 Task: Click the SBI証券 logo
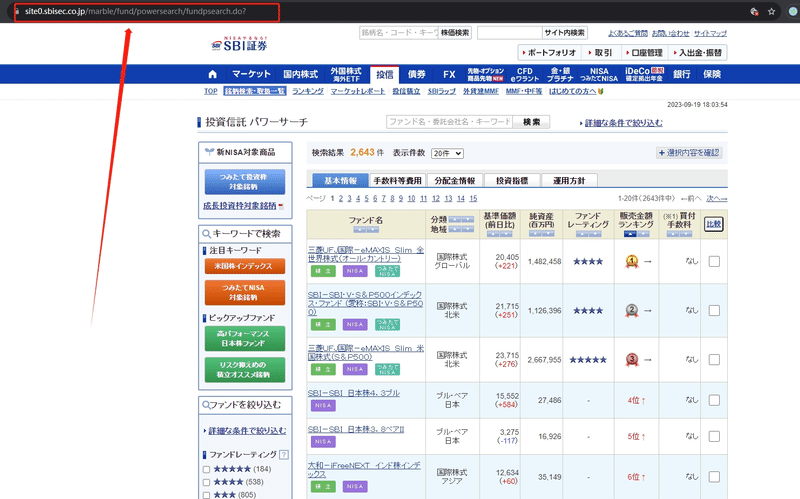coord(240,44)
